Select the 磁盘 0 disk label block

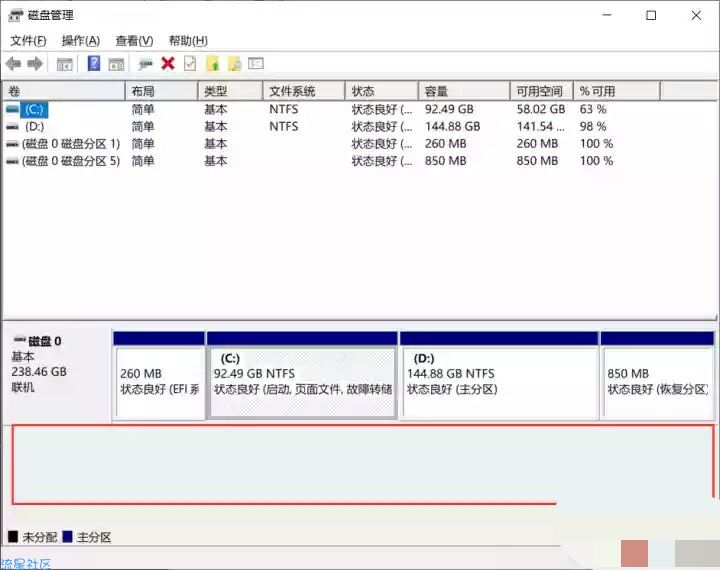click(56, 375)
